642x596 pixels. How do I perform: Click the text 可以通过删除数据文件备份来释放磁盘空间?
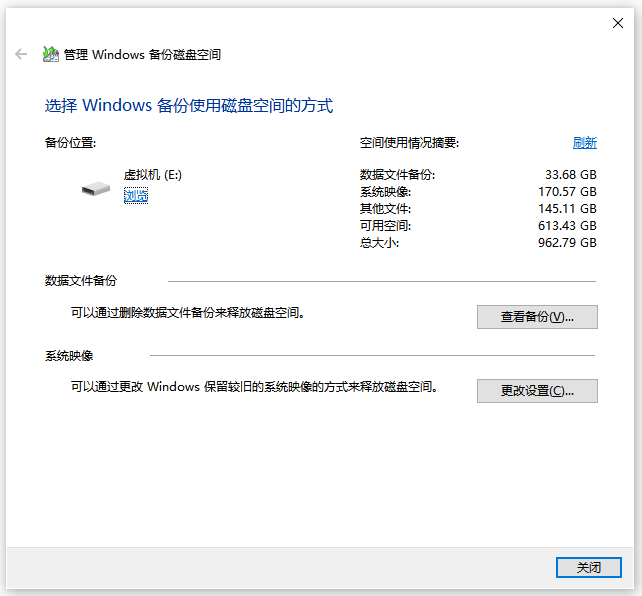click(188, 313)
